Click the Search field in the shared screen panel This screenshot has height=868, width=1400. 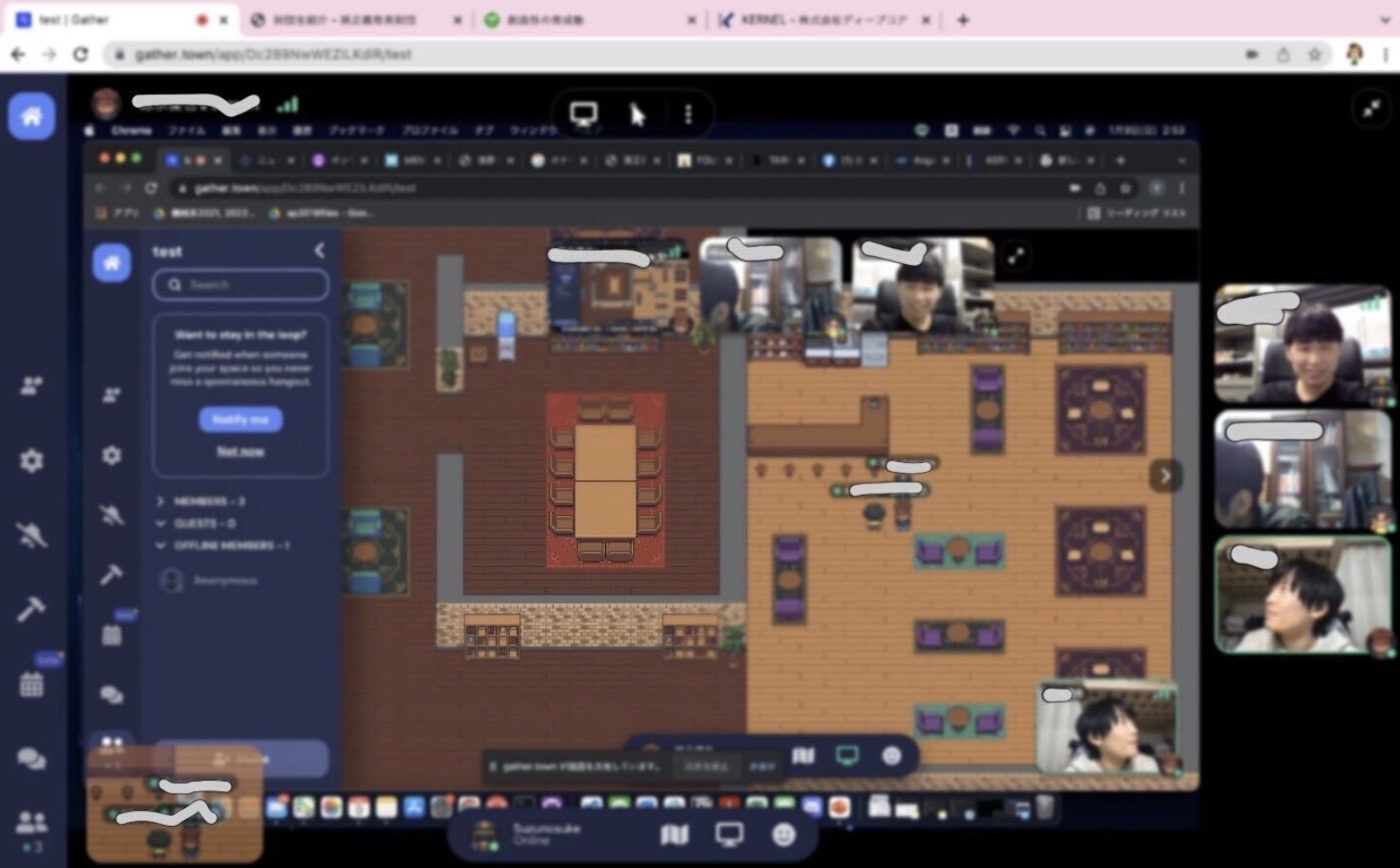[x=240, y=284]
